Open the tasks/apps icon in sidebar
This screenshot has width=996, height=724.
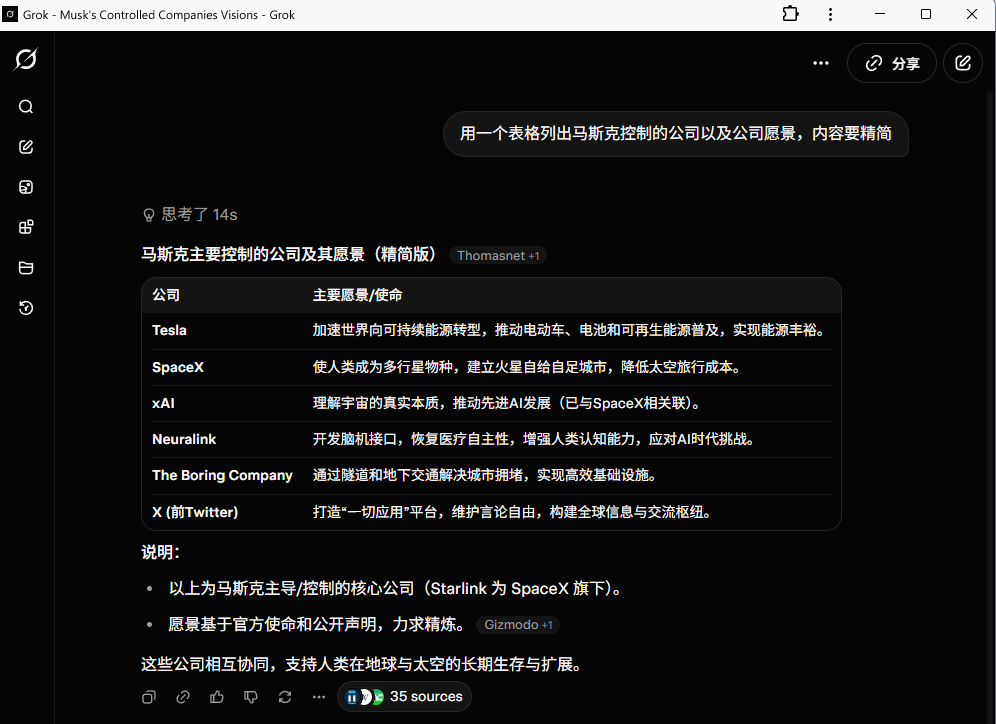pos(26,227)
